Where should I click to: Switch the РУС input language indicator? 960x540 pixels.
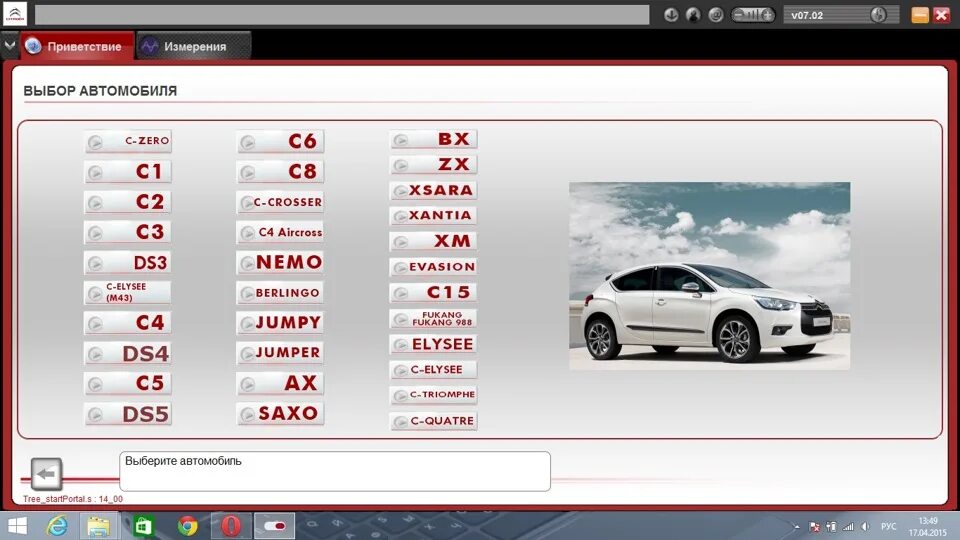[888, 527]
